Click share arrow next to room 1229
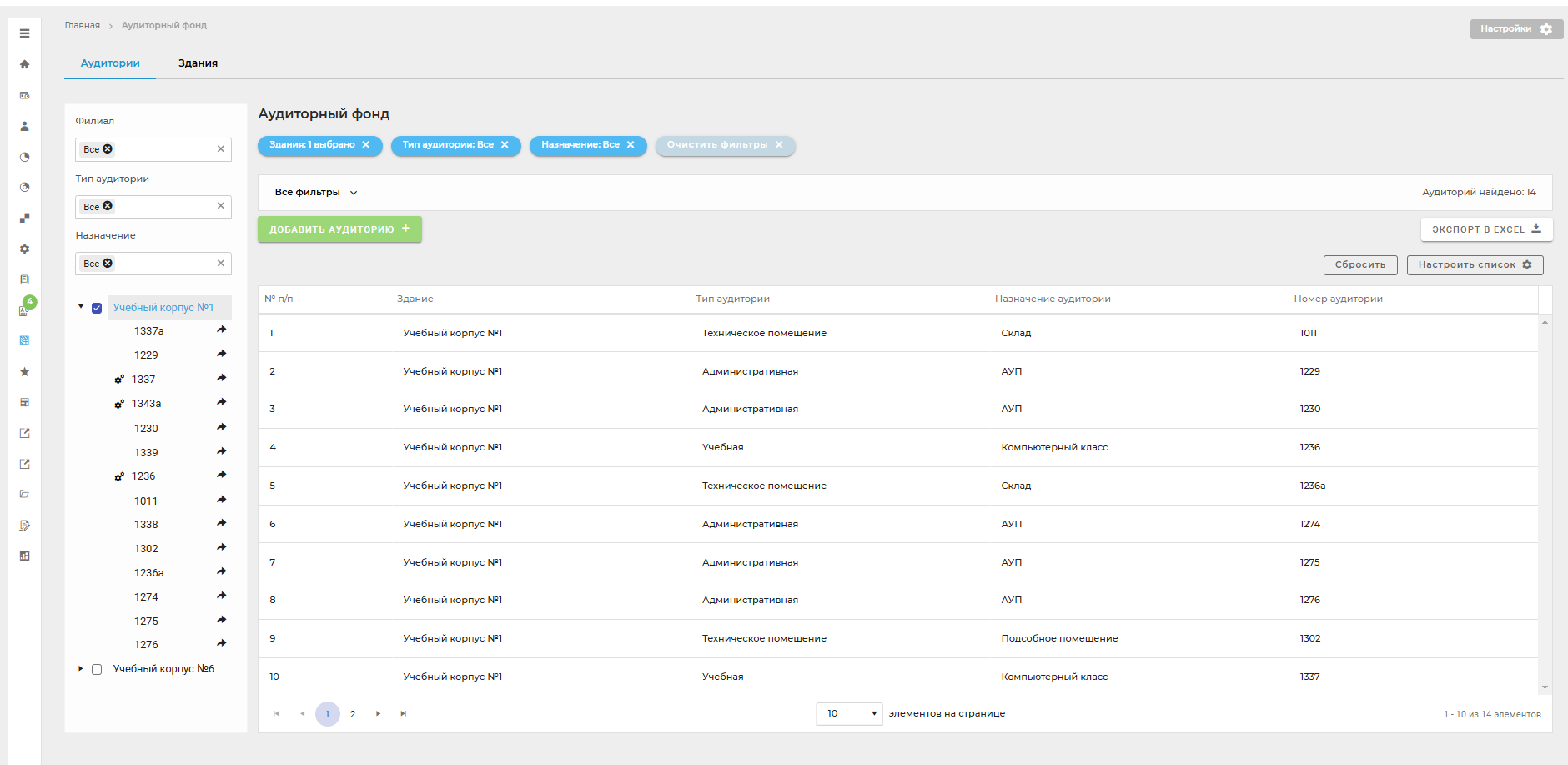The image size is (1568, 765). click(x=222, y=354)
